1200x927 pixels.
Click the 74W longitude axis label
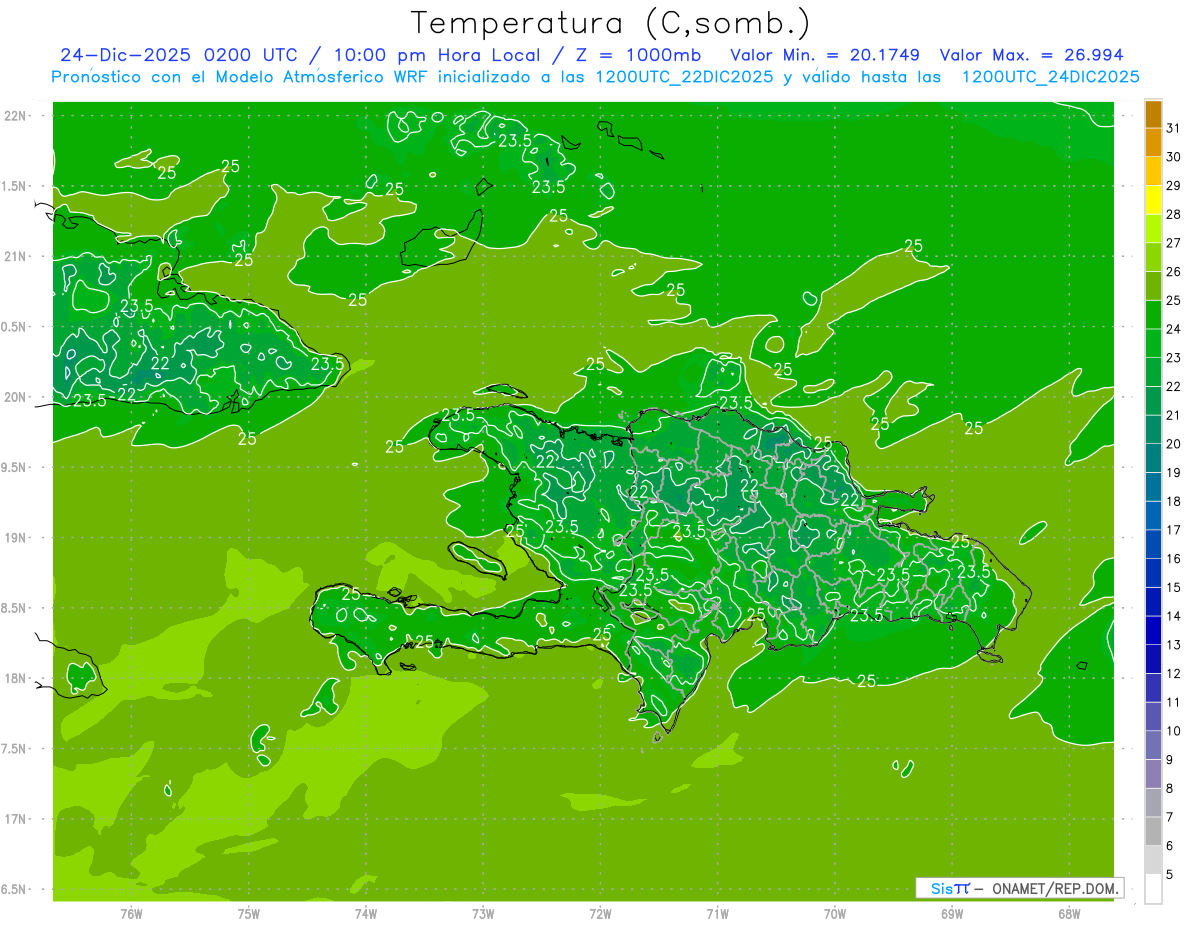point(366,914)
